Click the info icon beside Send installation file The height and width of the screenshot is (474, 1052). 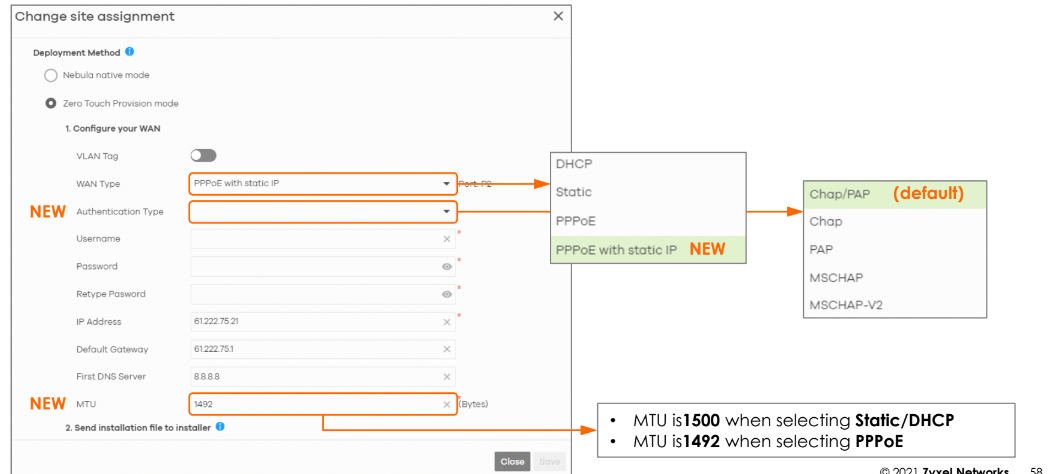tap(220, 427)
